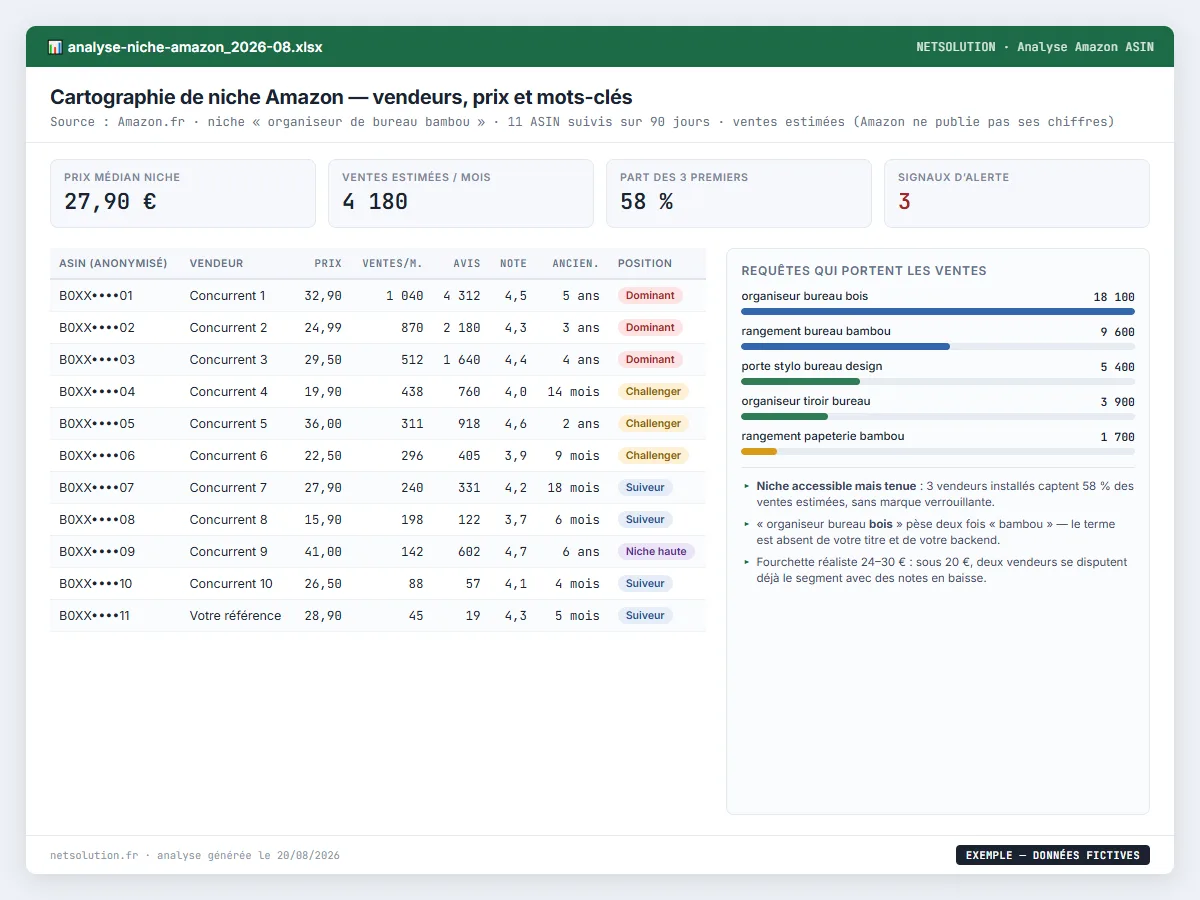
Task: Click the NETSOLUTION · Analyse Amazon ASIN header text
Action: click(x=1035, y=47)
